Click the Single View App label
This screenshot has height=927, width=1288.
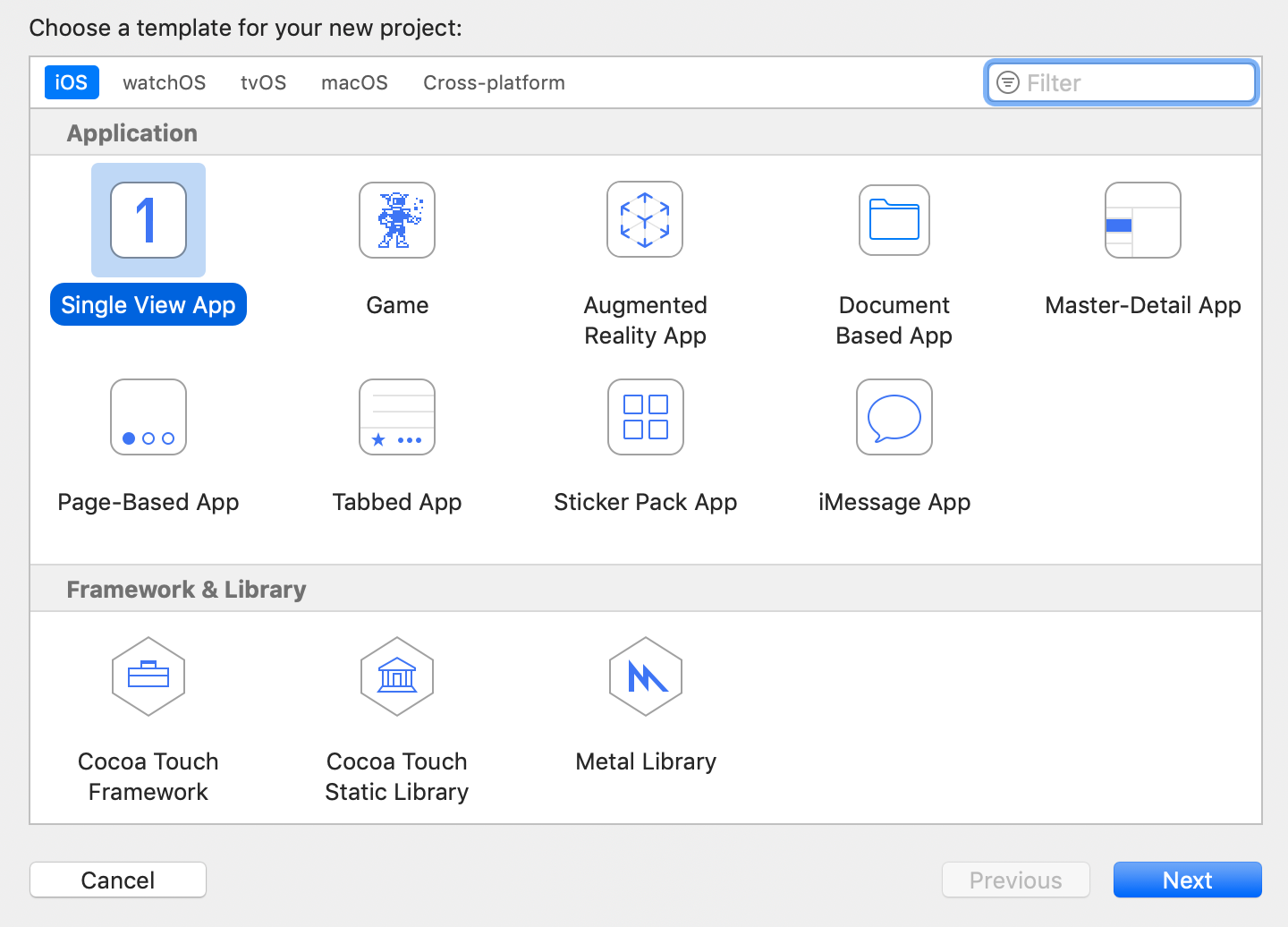[x=148, y=305]
